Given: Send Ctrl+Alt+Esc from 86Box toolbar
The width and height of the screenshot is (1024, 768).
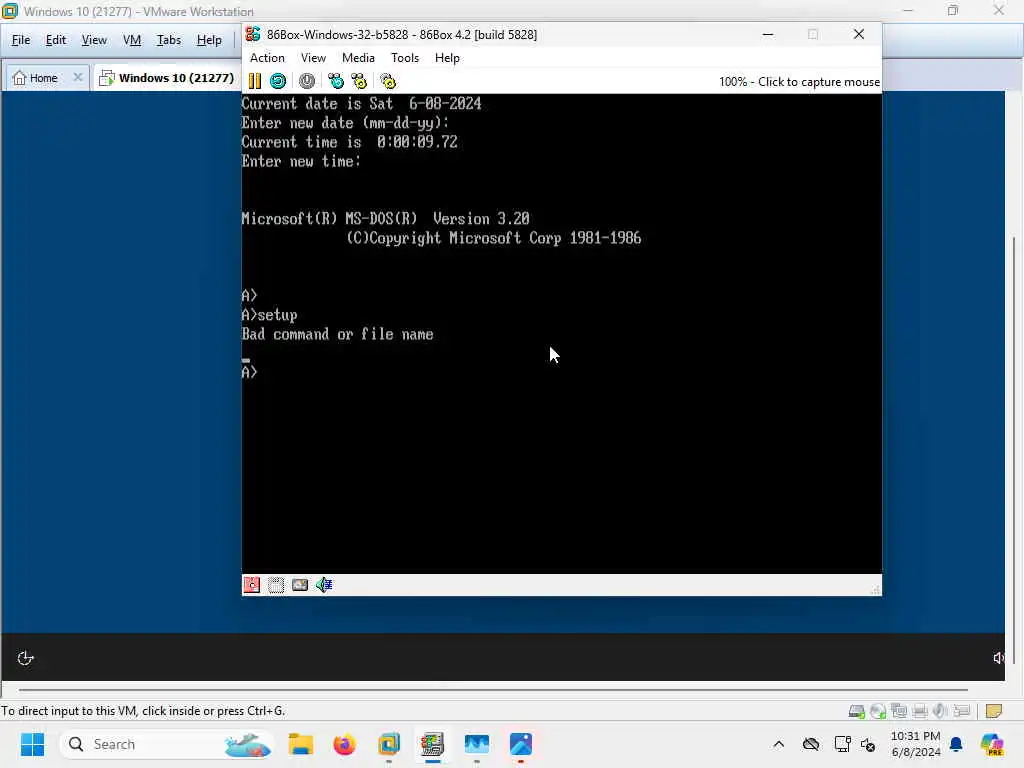Looking at the screenshot, I should [359, 81].
